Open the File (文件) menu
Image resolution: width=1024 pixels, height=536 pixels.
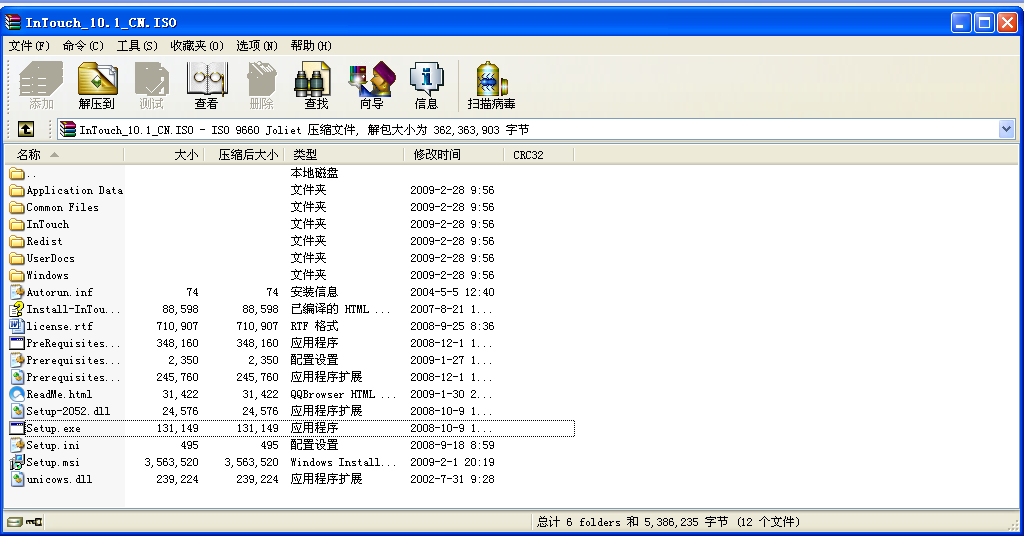click(29, 45)
